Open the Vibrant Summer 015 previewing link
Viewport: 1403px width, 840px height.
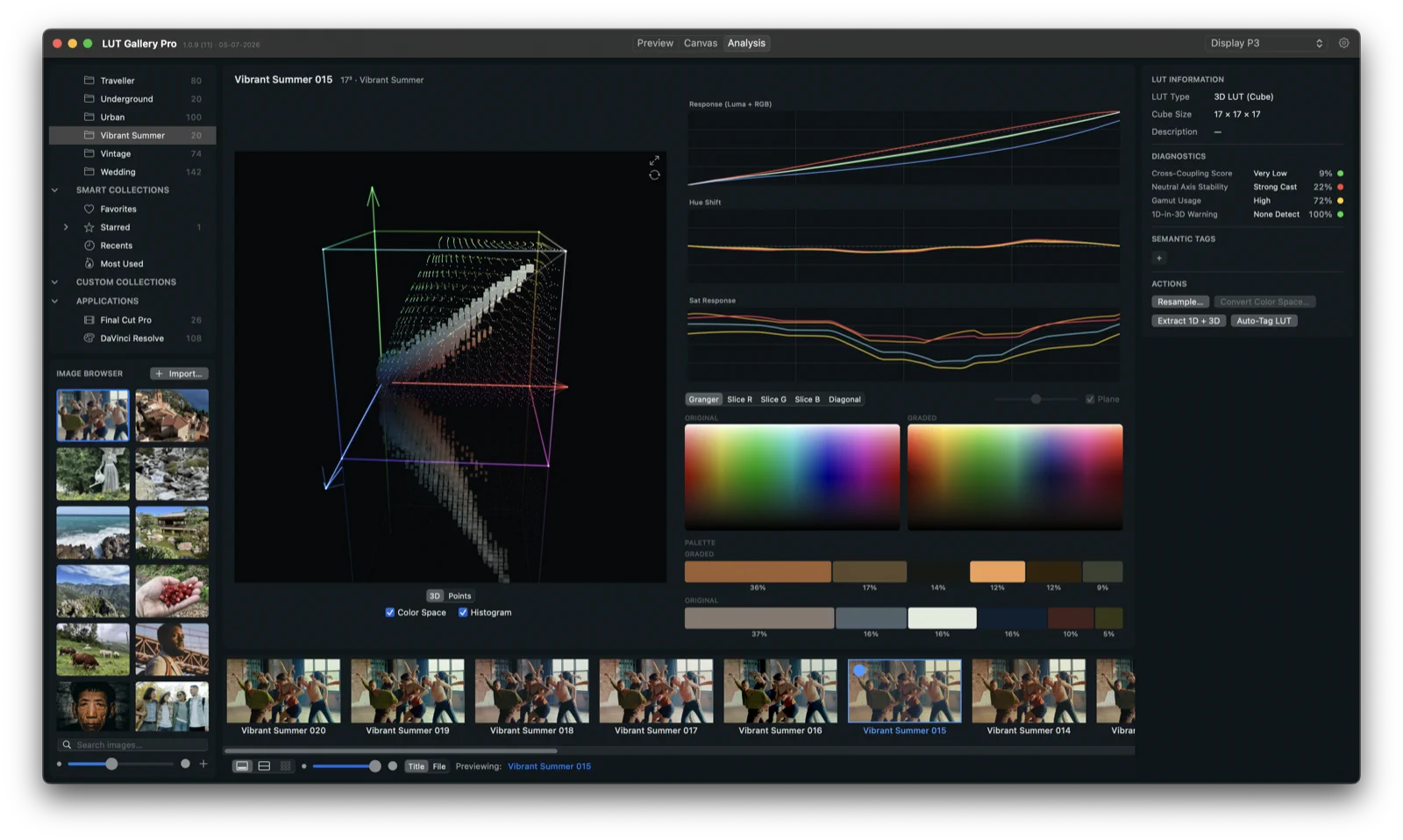549,766
